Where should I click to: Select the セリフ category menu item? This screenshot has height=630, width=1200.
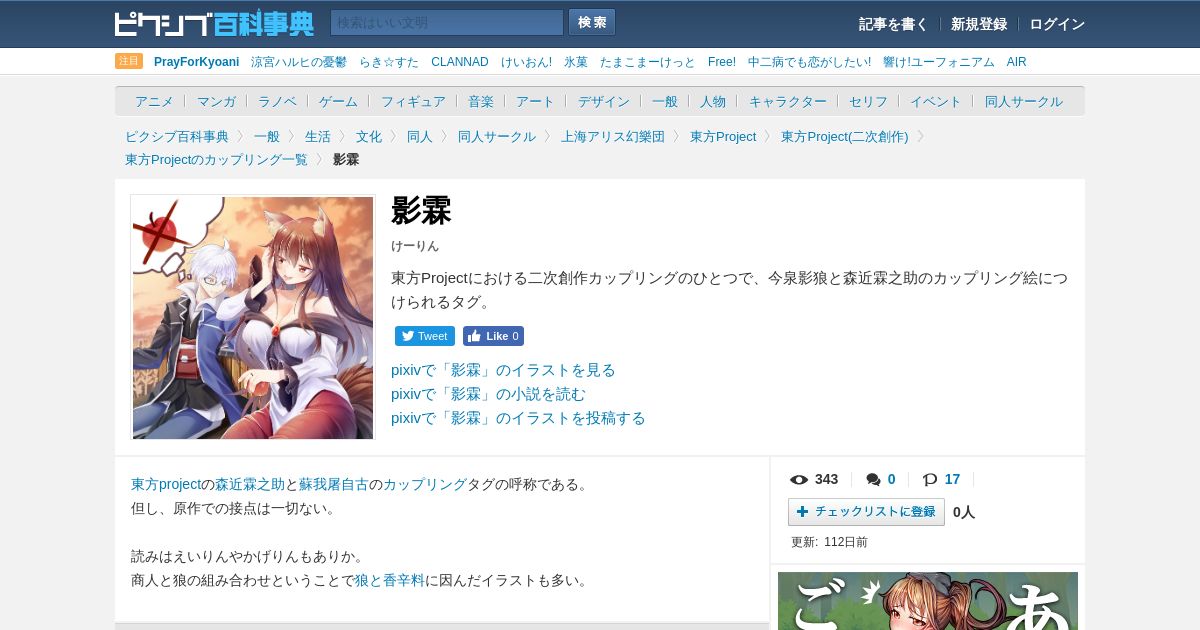[x=868, y=102]
